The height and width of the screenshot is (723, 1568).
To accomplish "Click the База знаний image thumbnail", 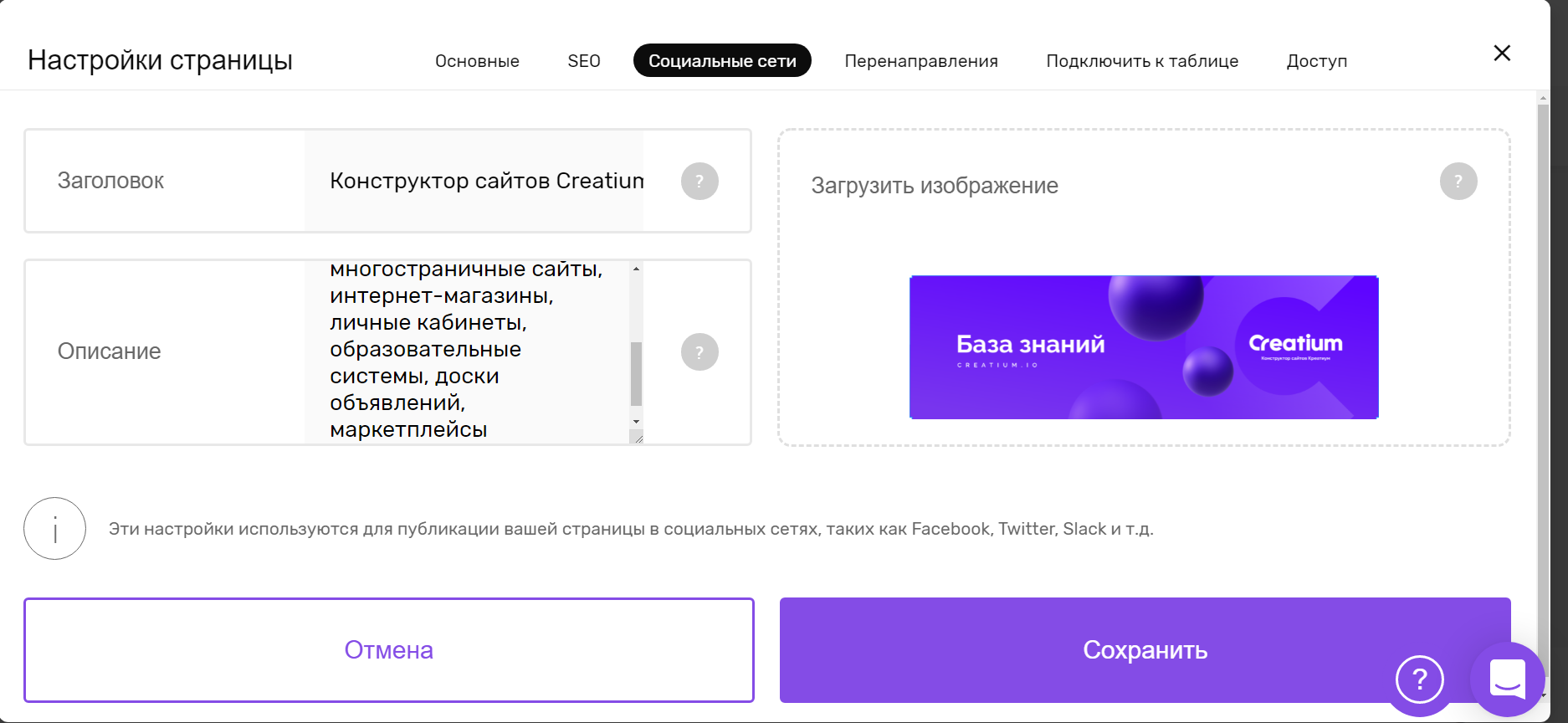I will tap(1144, 347).
